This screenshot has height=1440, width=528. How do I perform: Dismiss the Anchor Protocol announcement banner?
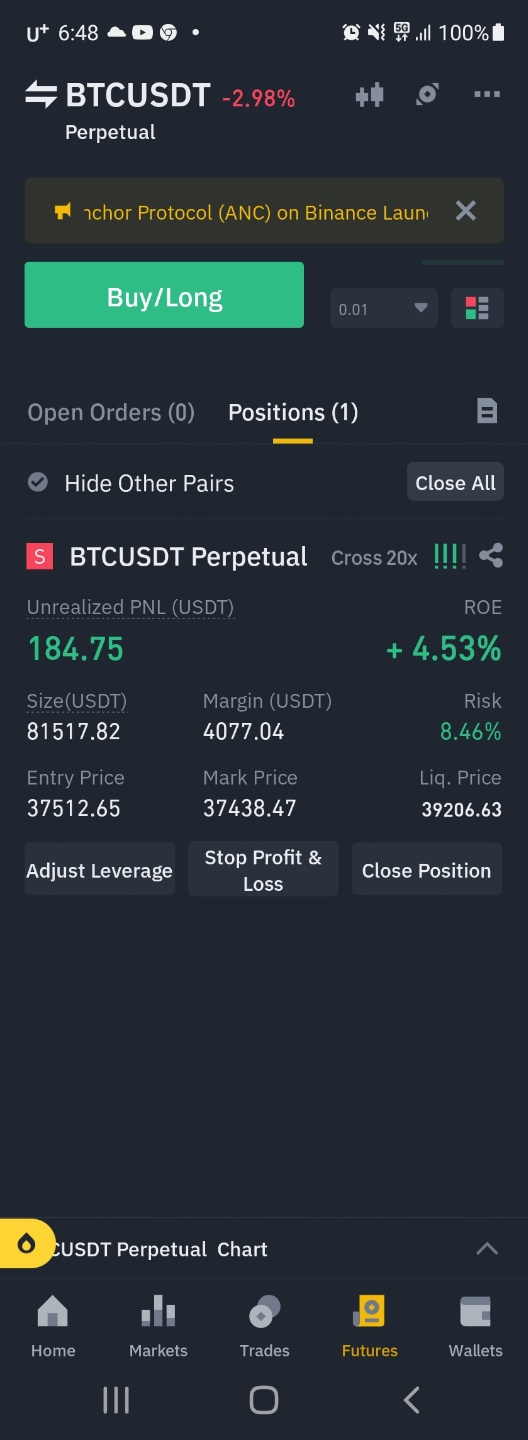tap(466, 210)
